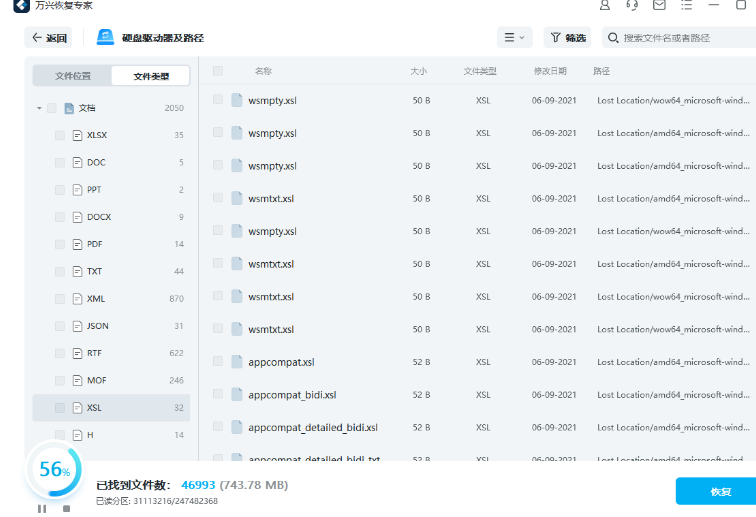Tick the checkbox next to XLSX
756x517 pixels.
click(x=60, y=135)
